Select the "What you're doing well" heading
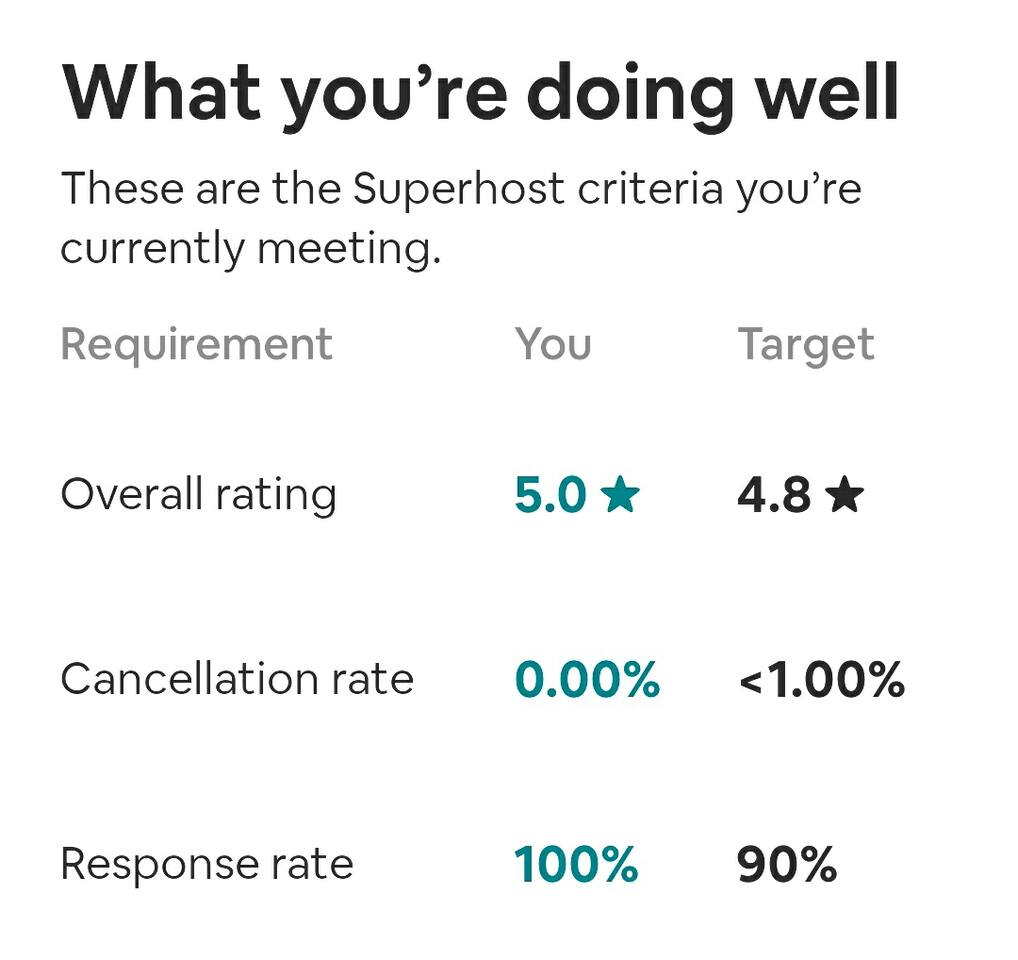This screenshot has width=1018, height=960. tap(480, 92)
